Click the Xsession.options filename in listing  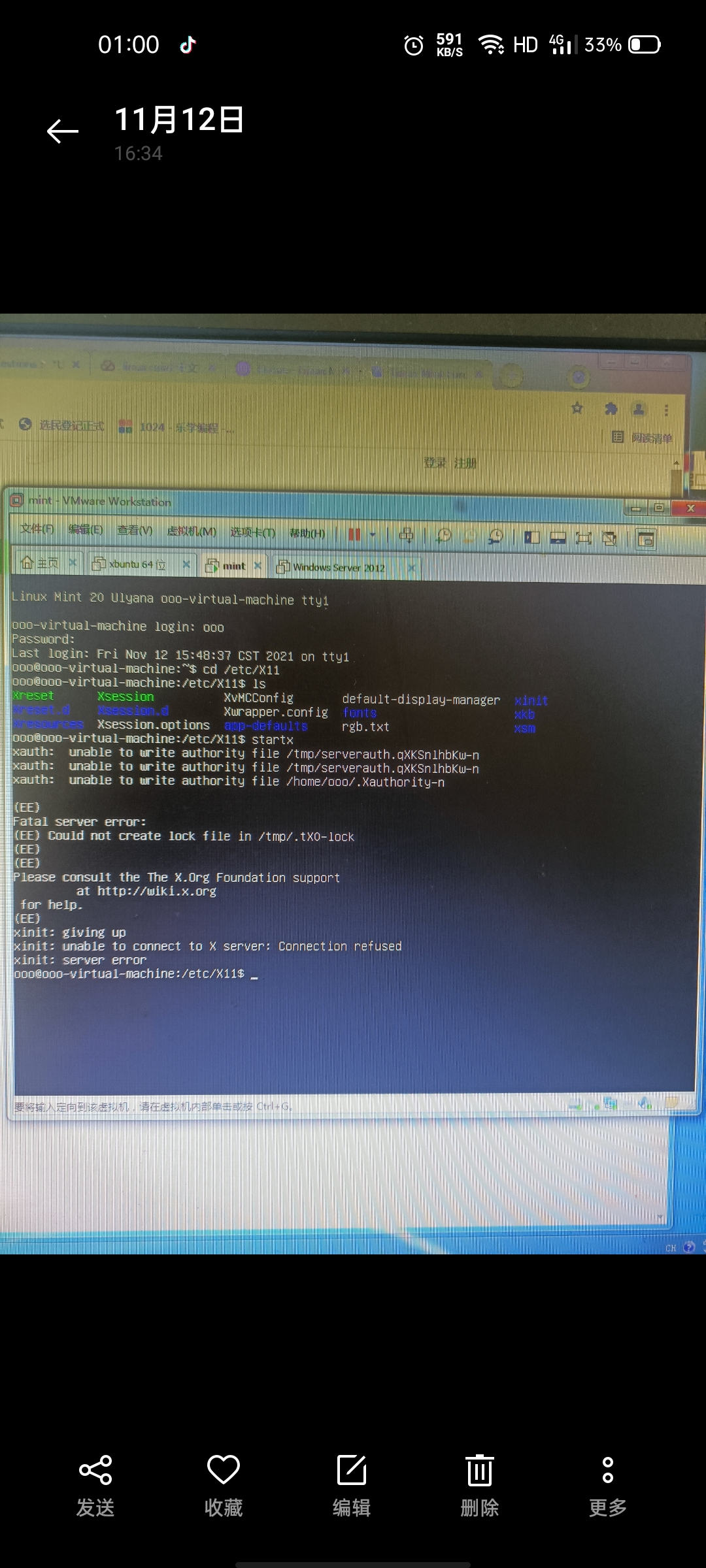pyautogui.click(x=154, y=725)
